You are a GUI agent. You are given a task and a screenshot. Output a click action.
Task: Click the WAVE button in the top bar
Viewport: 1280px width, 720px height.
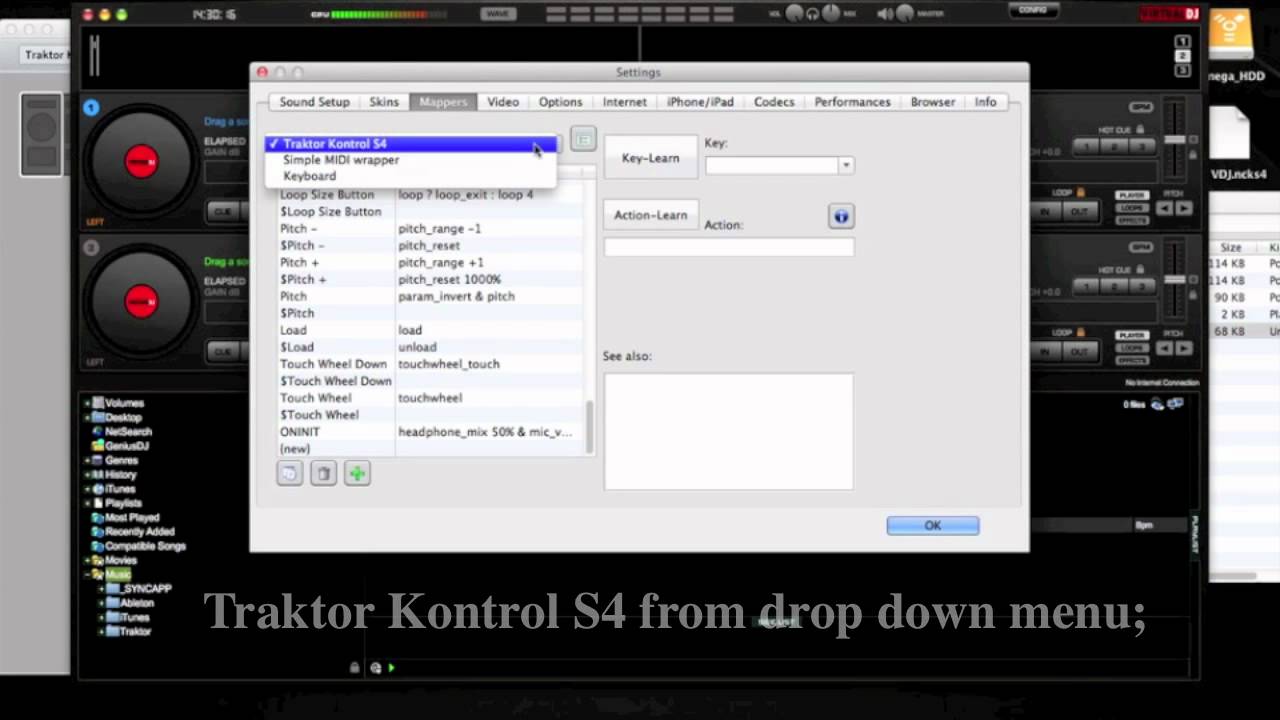(x=497, y=14)
